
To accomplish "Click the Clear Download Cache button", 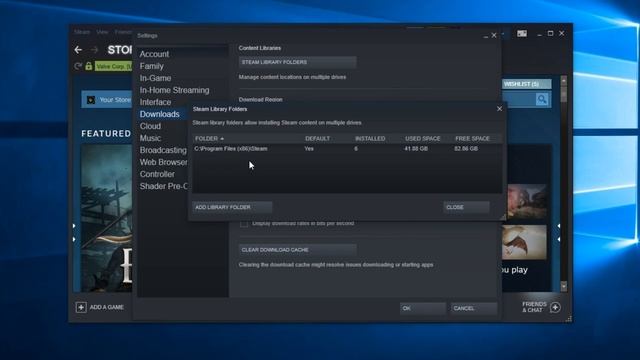I will tap(298, 250).
